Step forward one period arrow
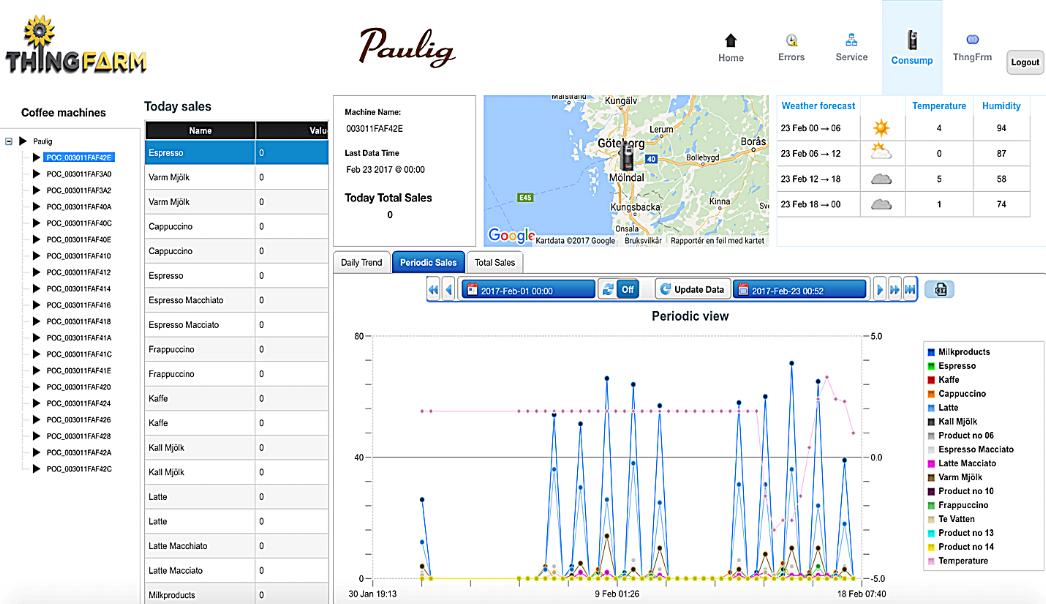The image size is (1046, 604). point(880,290)
